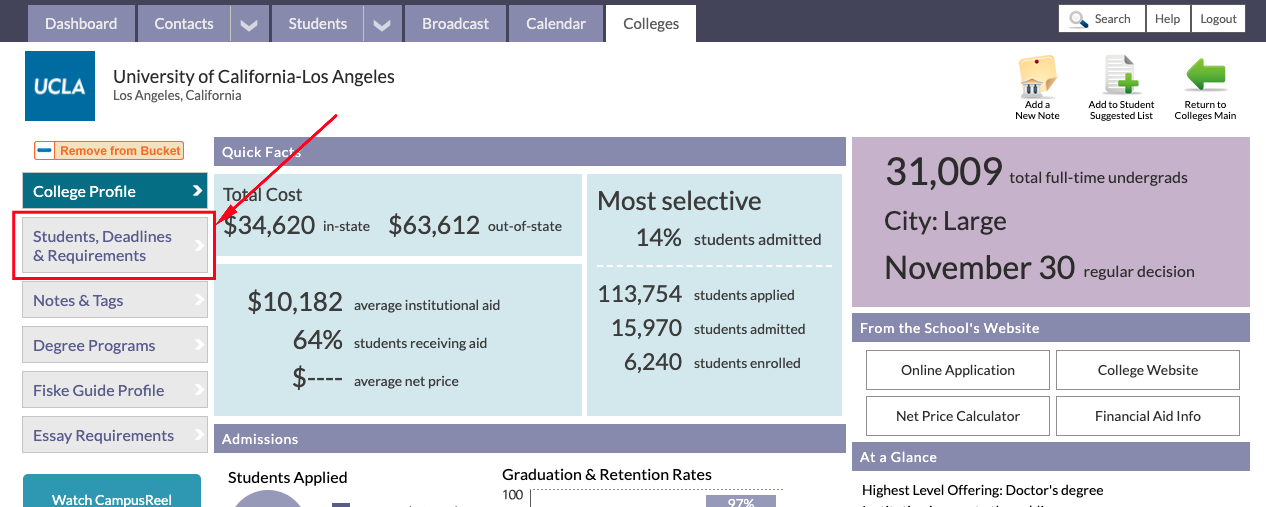1266x507 pixels.
Task: Open the Degree Programs section
Action: 115,345
